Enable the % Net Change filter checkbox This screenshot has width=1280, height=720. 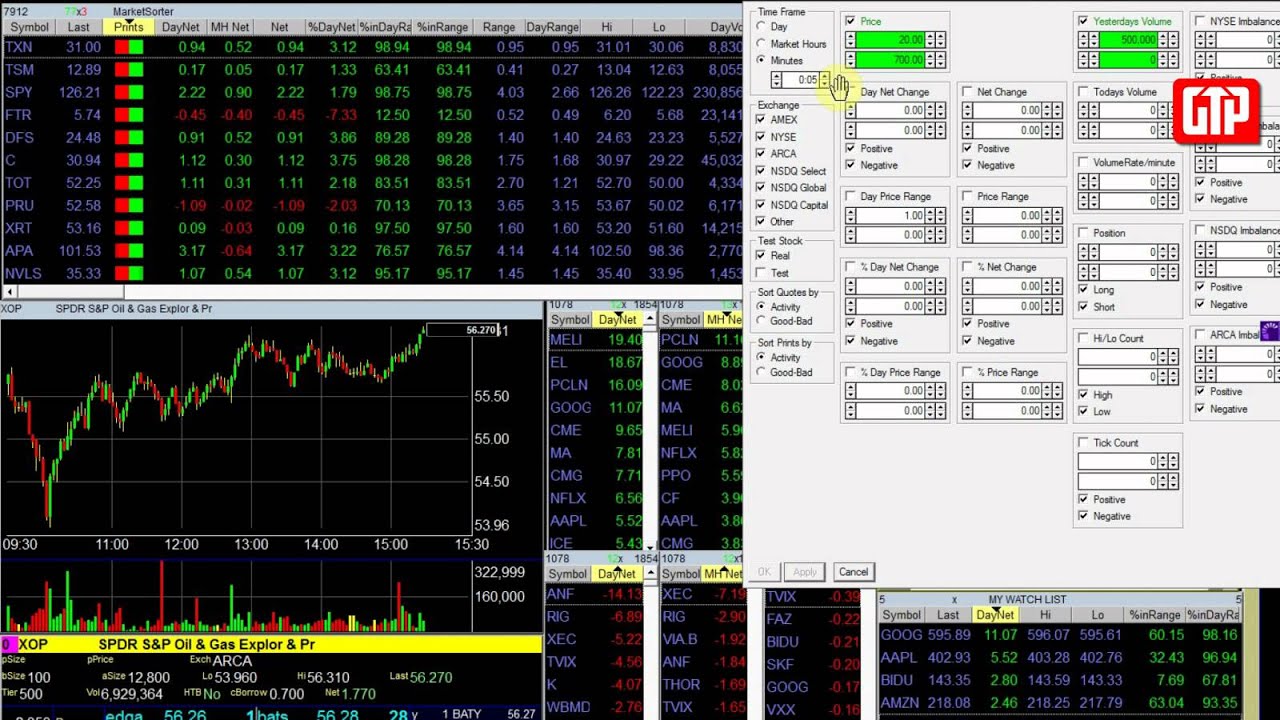pos(967,267)
